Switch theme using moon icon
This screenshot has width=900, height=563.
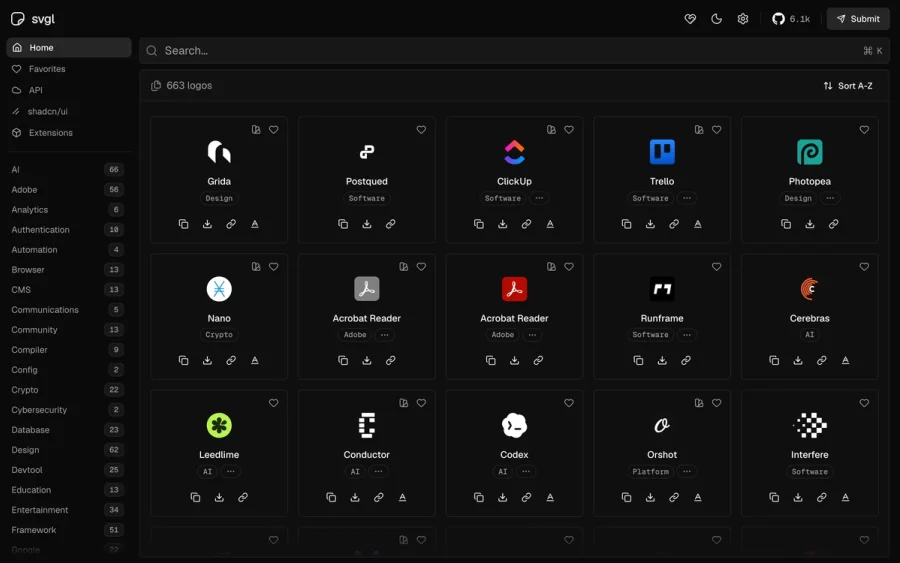point(716,19)
